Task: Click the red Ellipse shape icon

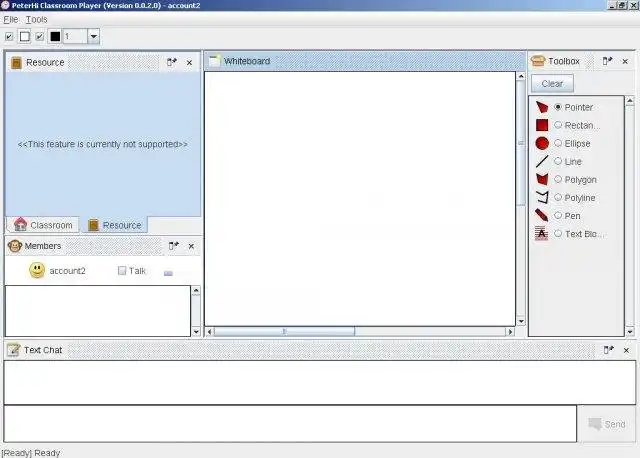Action: click(x=542, y=143)
